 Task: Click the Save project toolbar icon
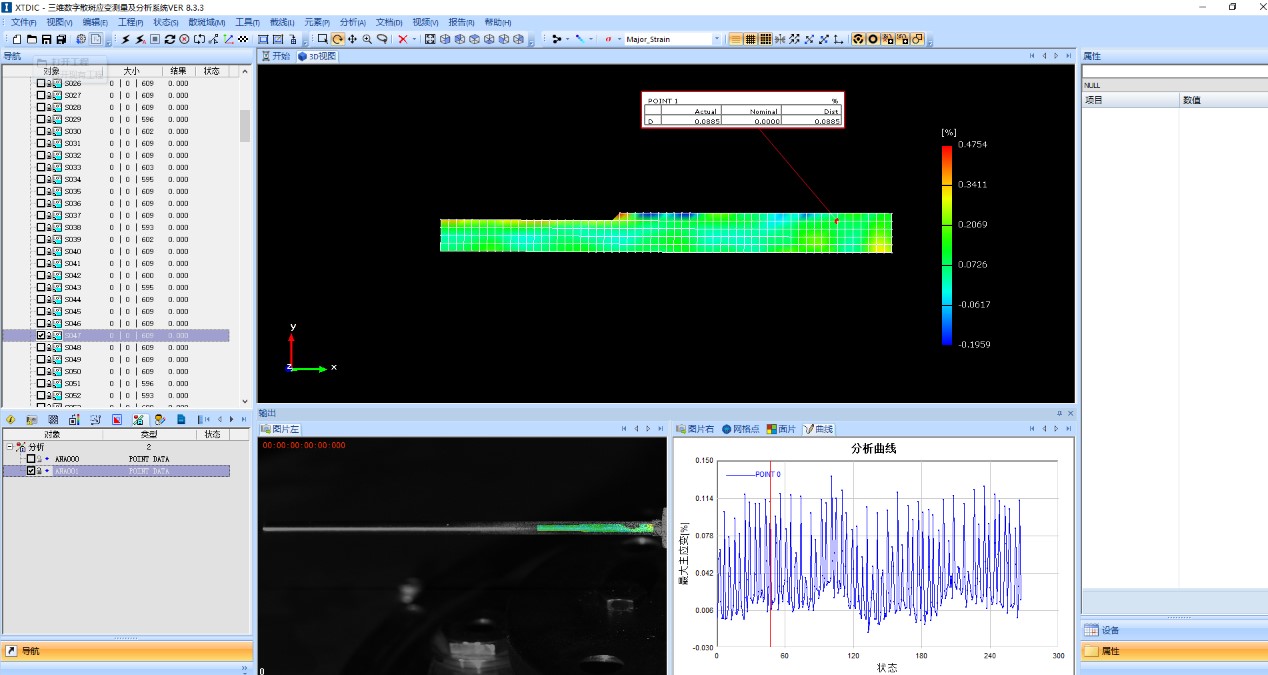[47, 39]
